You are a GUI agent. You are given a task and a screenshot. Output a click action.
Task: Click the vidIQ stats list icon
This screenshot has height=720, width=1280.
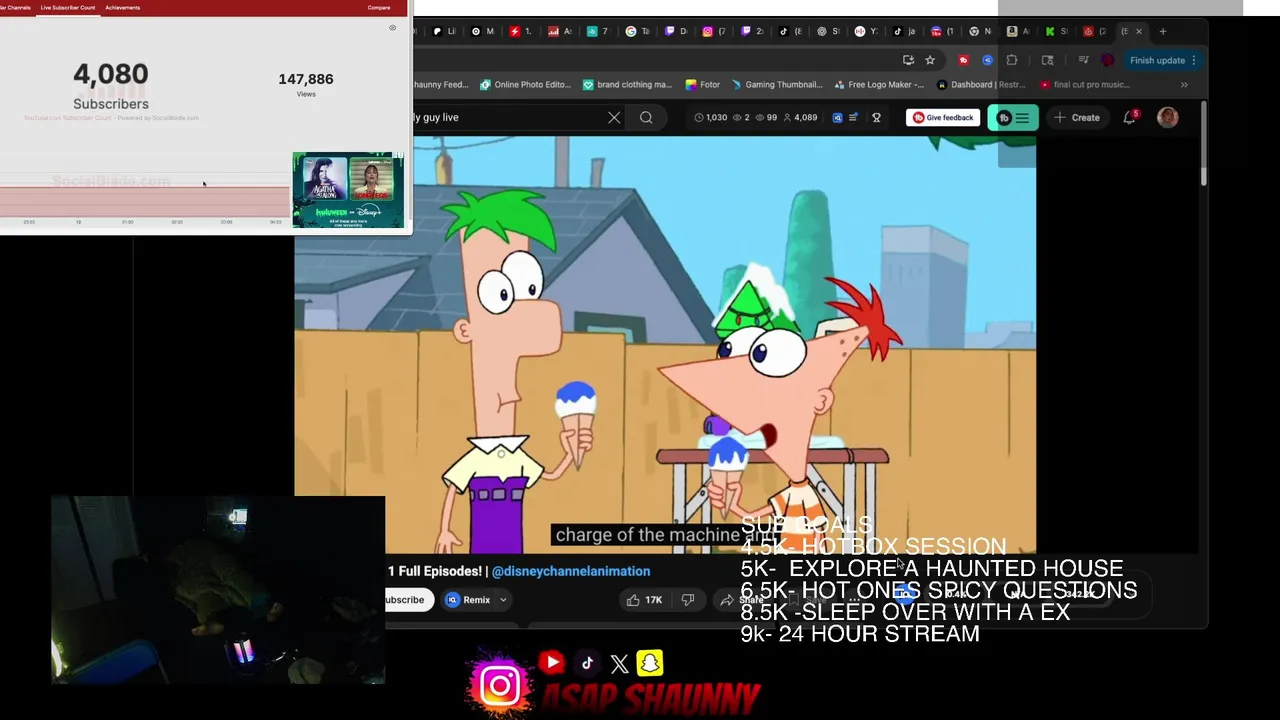pyautogui.click(x=853, y=117)
